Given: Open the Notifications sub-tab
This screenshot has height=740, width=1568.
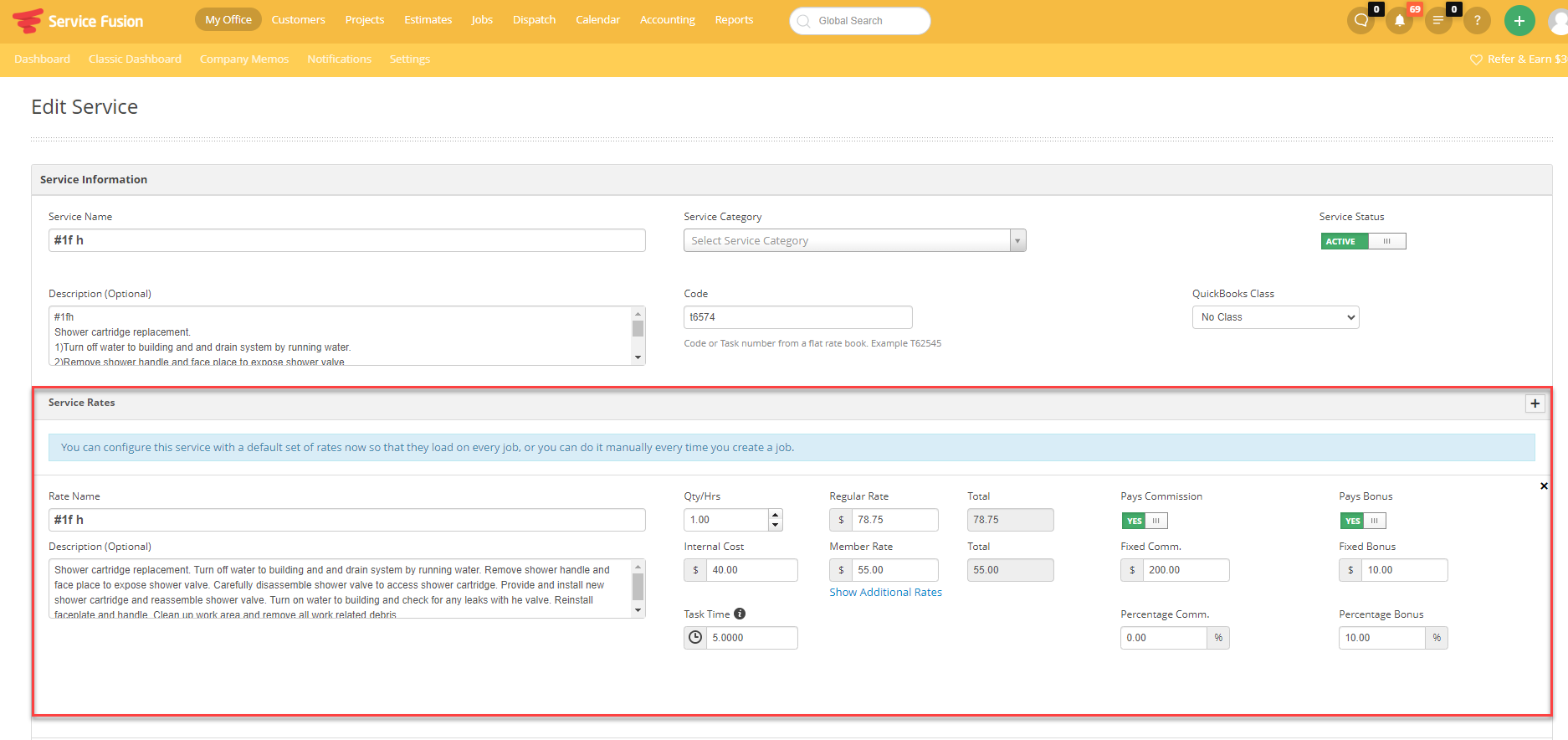Looking at the screenshot, I should (339, 59).
